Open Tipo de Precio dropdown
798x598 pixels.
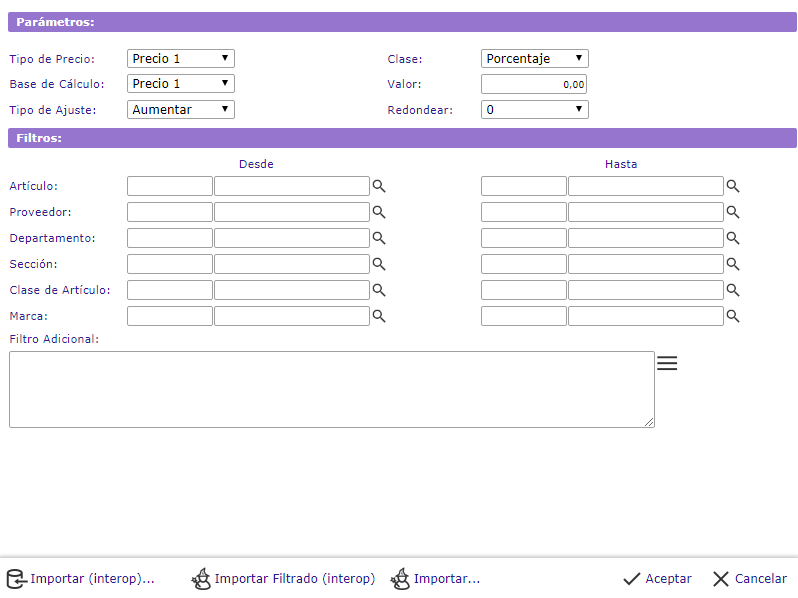(181, 59)
